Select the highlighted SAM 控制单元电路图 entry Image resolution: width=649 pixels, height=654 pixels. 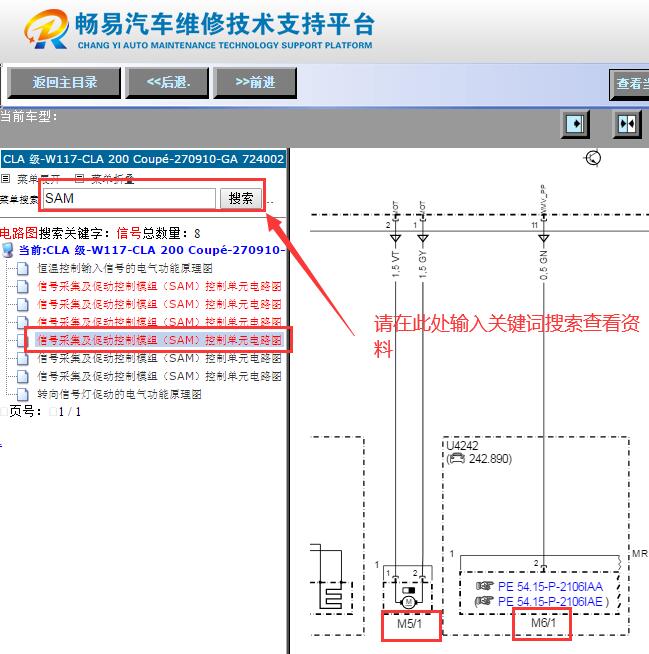coord(159,340)
